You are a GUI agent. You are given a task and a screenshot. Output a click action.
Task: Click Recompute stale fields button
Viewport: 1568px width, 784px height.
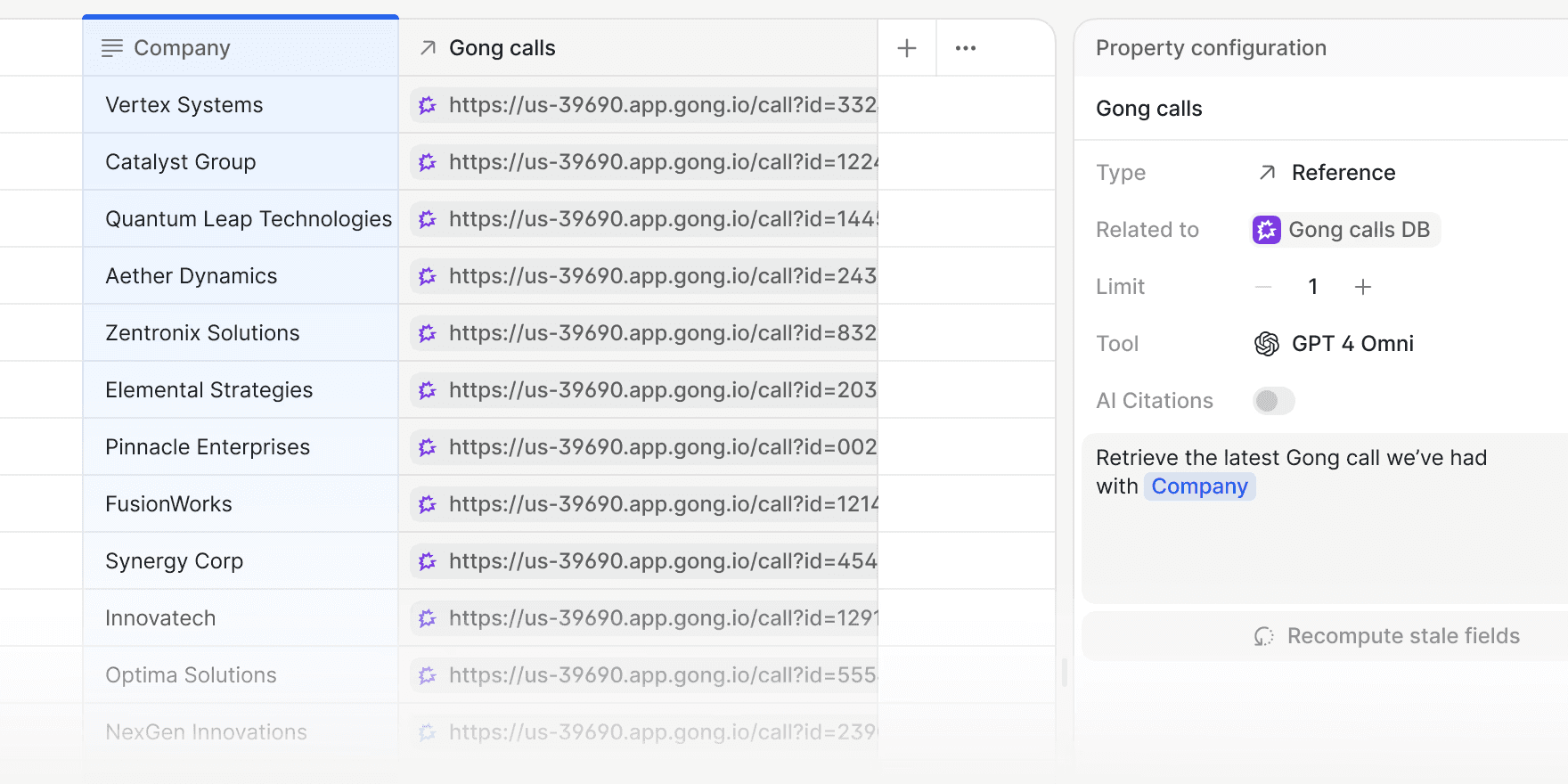point(1326,636)
